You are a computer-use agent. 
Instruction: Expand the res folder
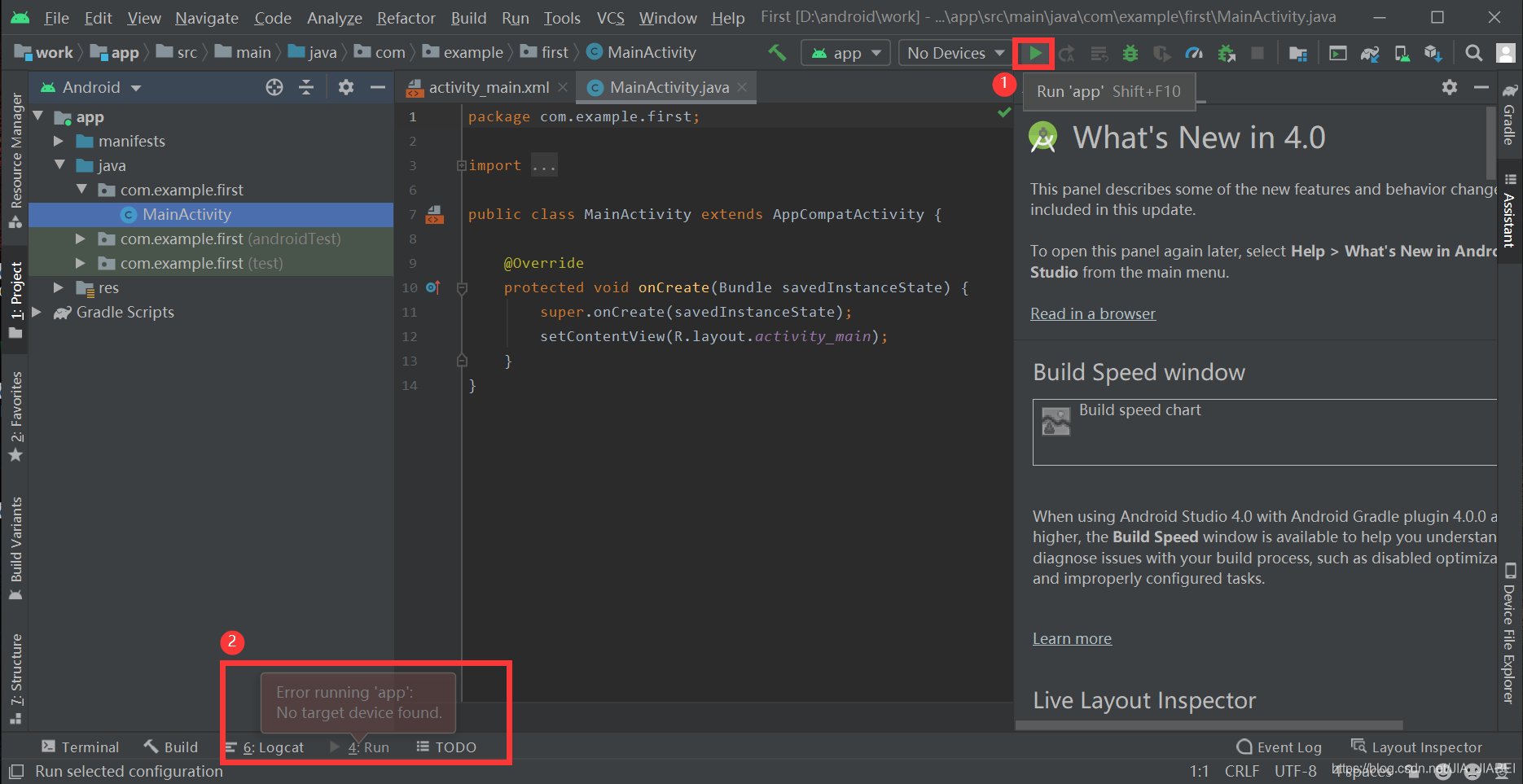tap(59, 287)
